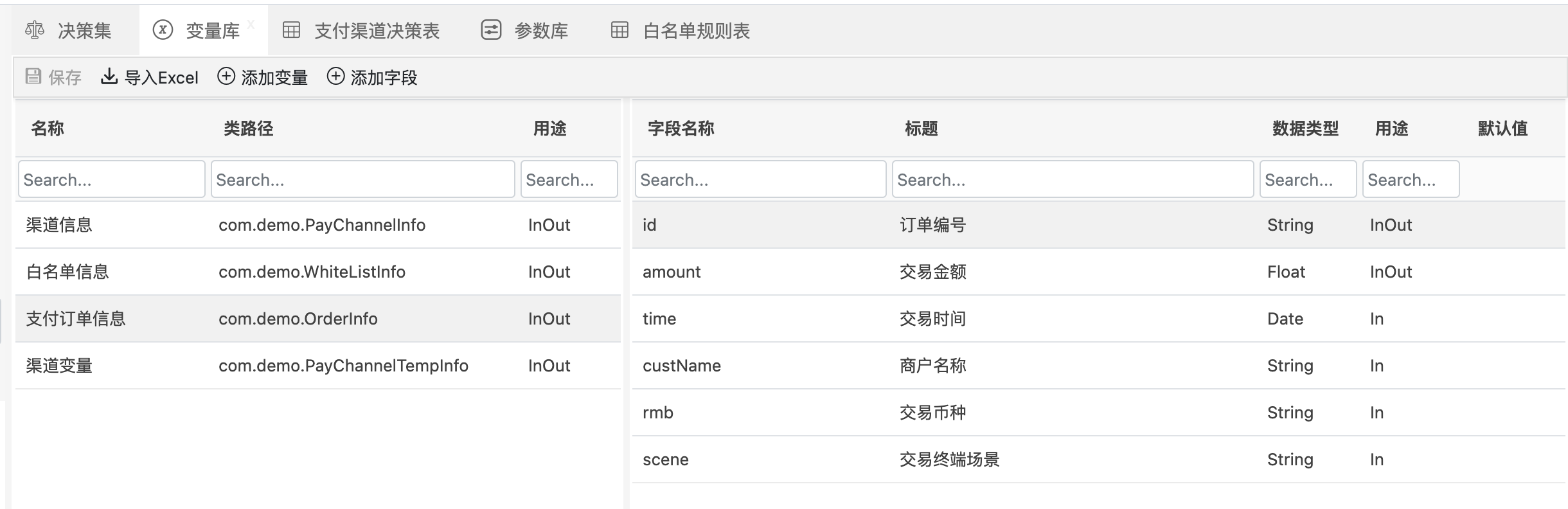Close the 变量库 tab
This screenshot has height=509, width=1568.
251,24
